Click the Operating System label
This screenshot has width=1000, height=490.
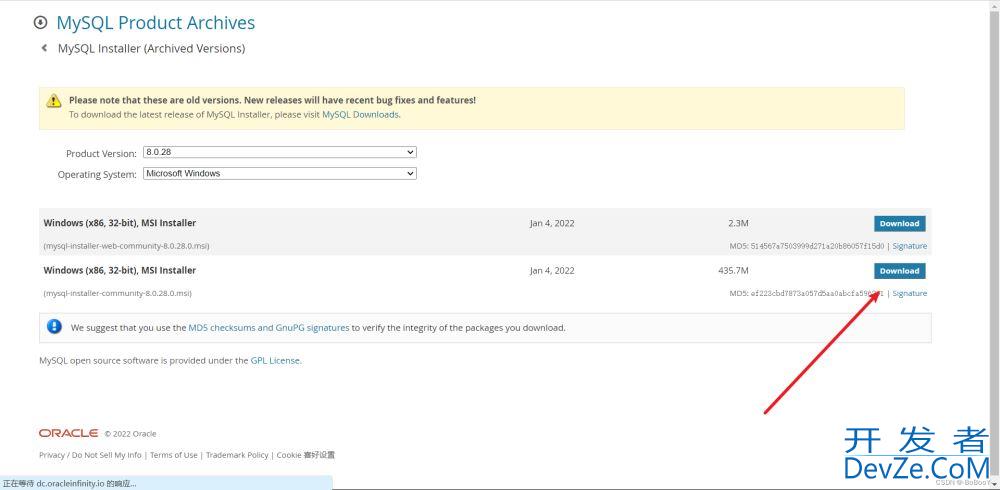(97, 174)
